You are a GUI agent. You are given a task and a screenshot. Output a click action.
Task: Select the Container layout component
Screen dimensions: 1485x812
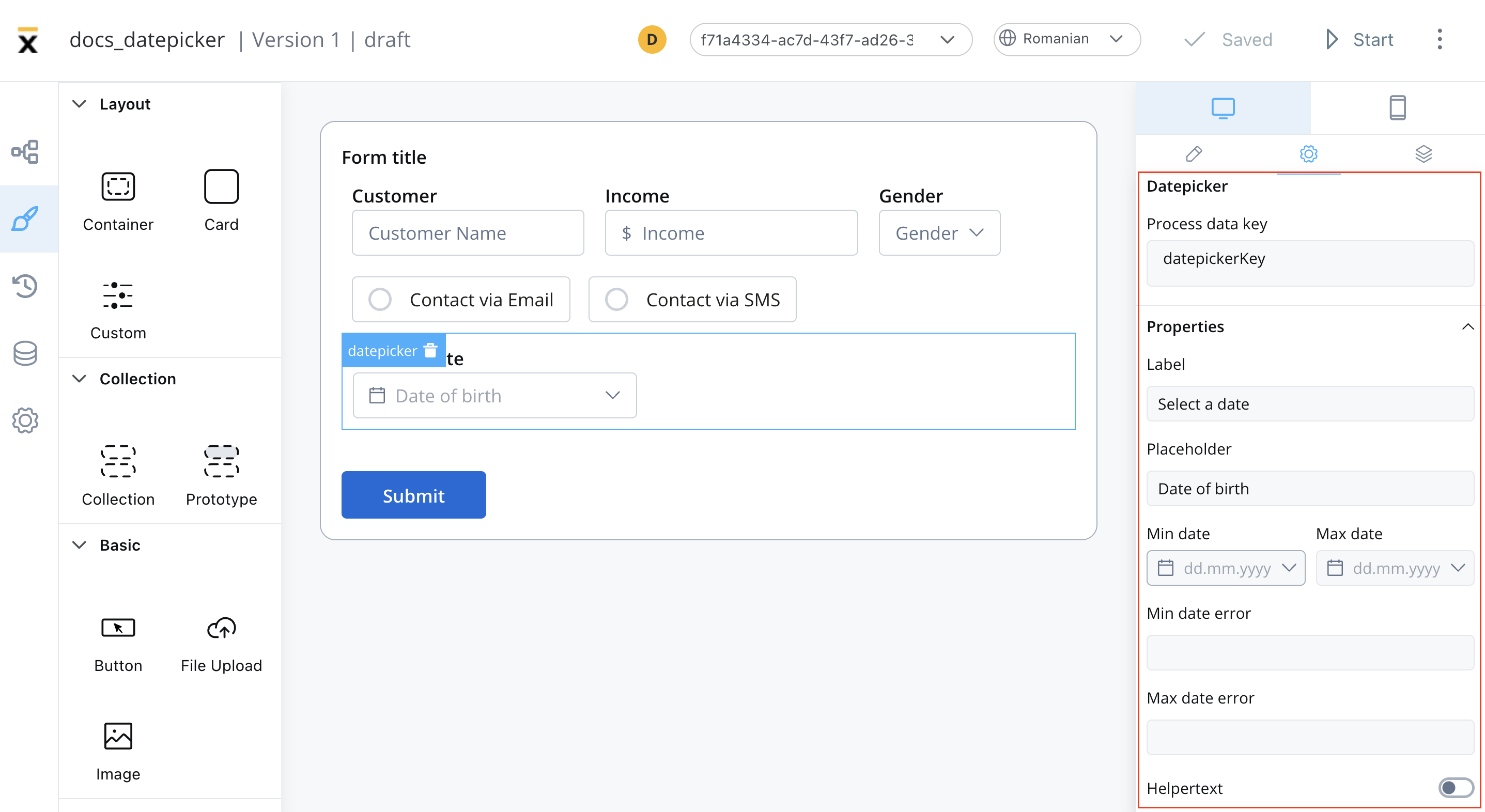click(118, 201)
